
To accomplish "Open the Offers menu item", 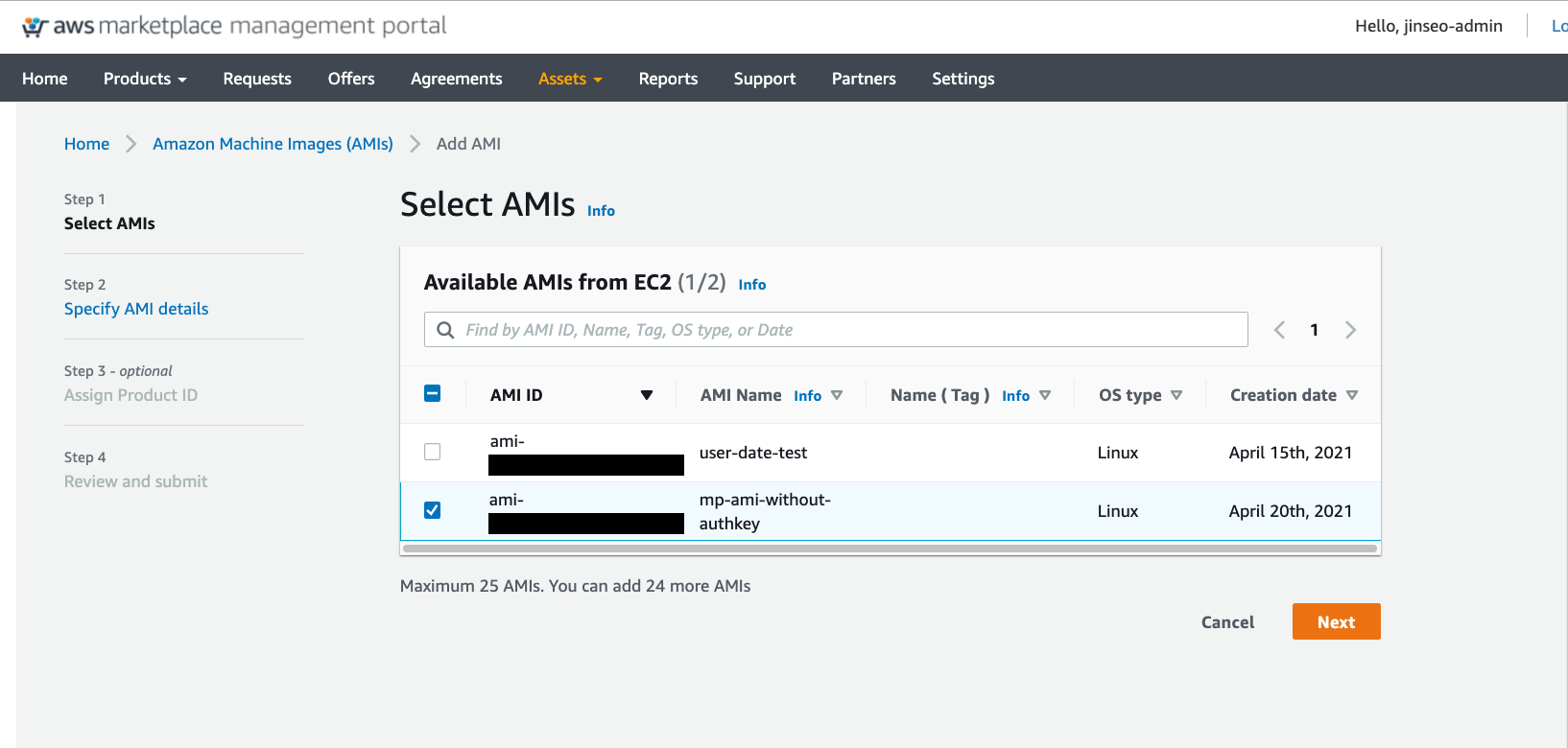I will pos(351,79).
